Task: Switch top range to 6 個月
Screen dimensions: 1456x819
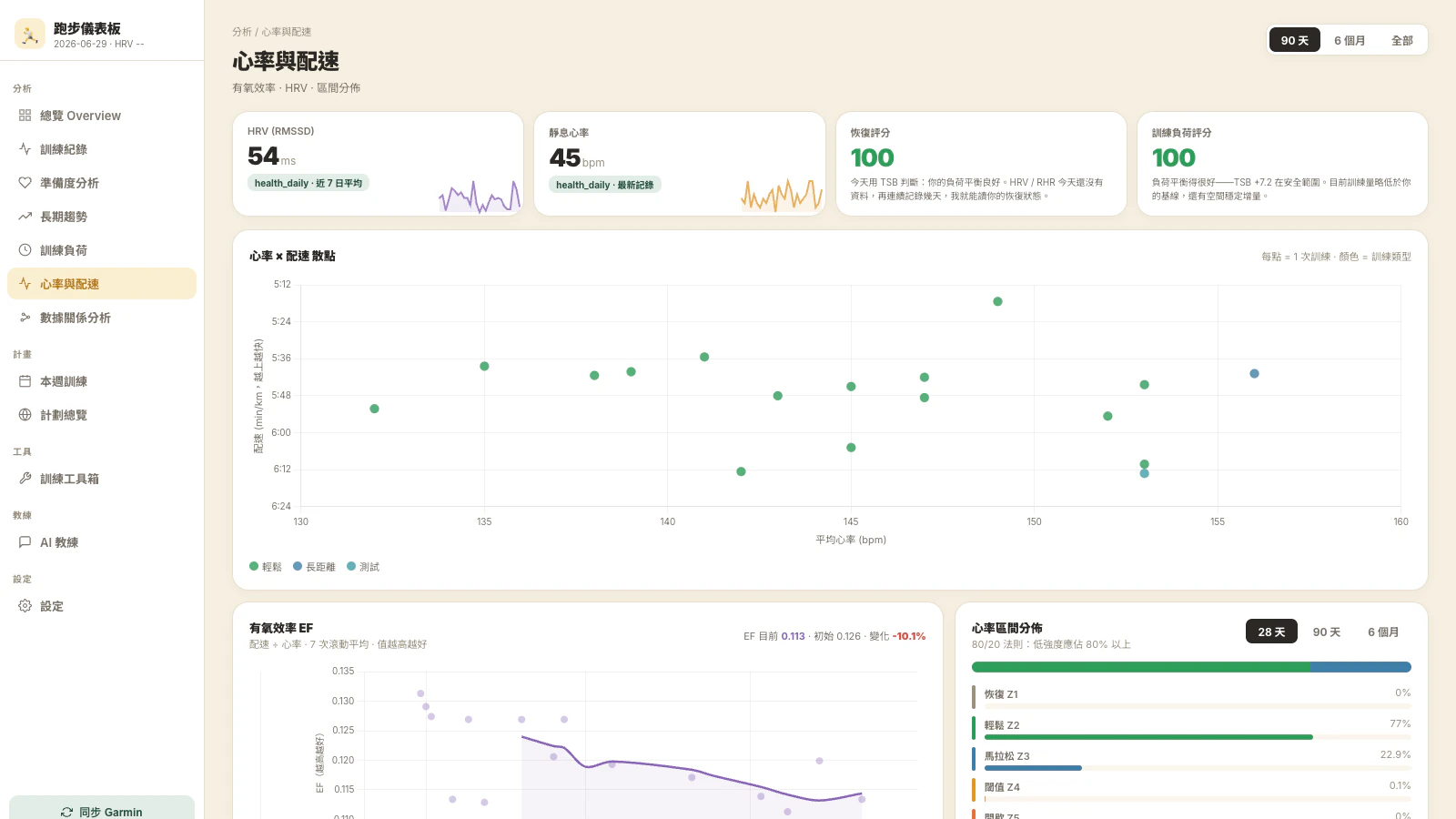Action: [1350, 40]
